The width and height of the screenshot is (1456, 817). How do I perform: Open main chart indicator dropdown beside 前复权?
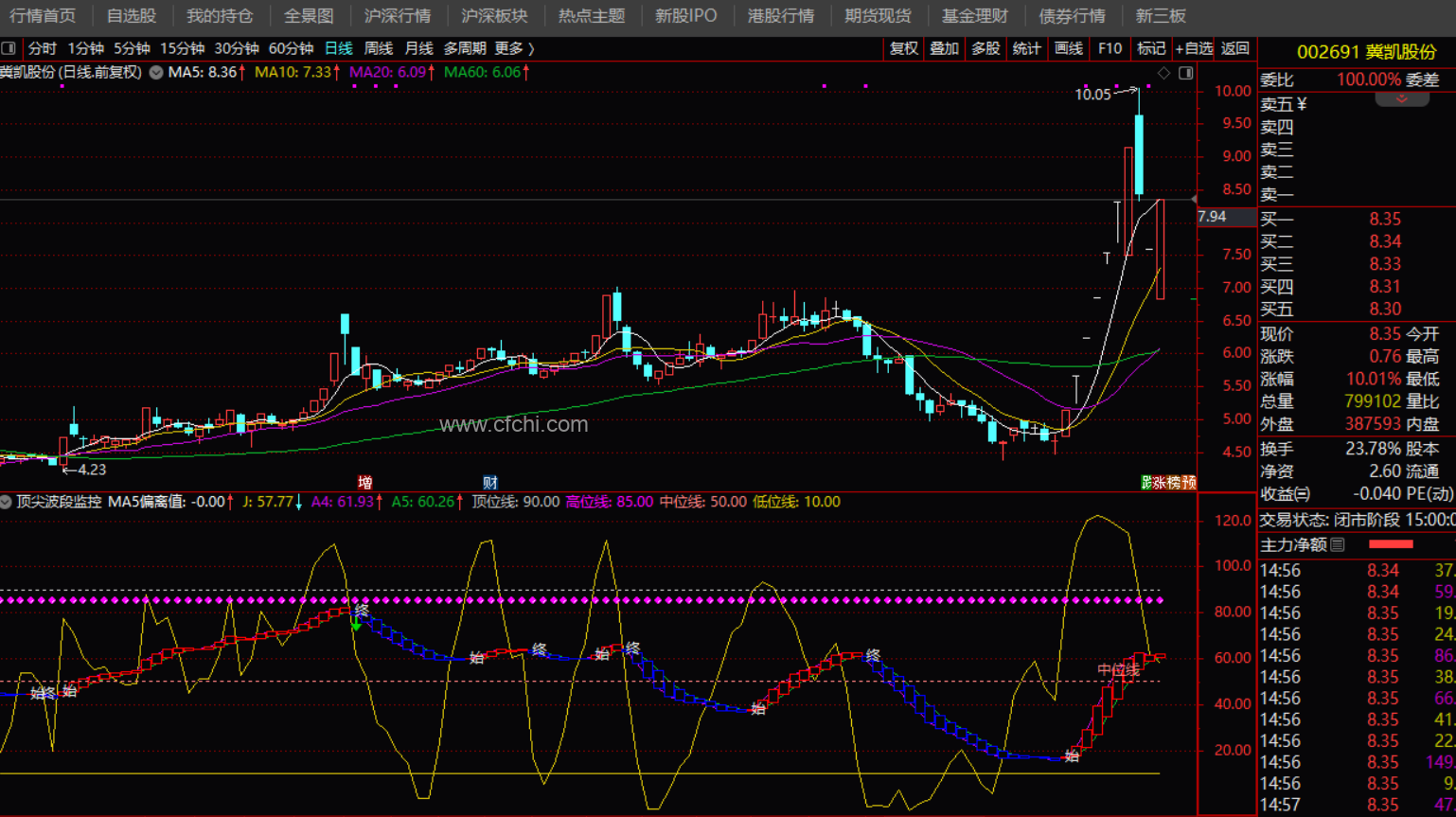(156, 73)
